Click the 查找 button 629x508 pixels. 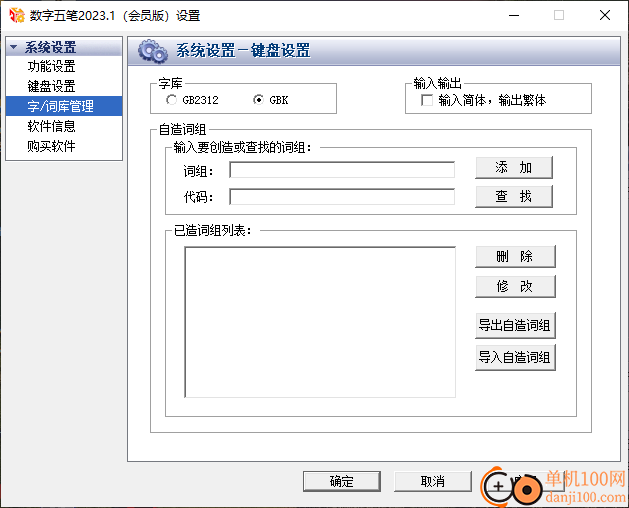(514, 196)
